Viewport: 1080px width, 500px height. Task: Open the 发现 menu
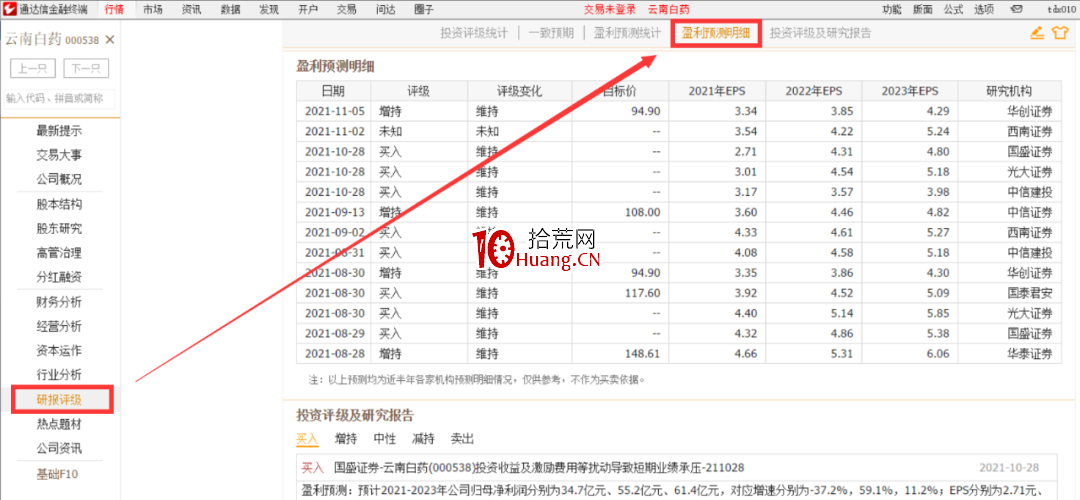(x=269, y=10)
